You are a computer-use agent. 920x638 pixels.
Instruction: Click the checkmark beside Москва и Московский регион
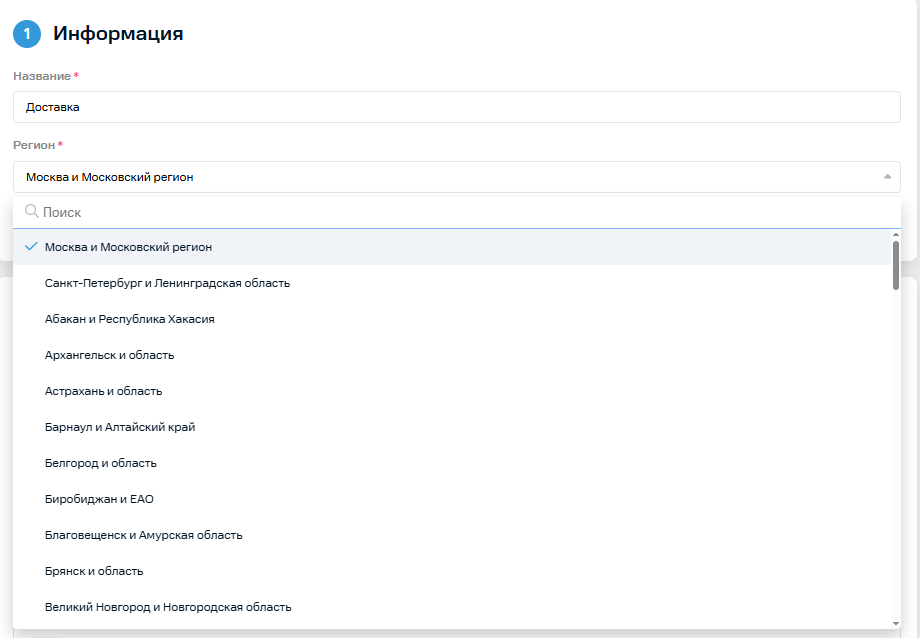pos(31,247)
